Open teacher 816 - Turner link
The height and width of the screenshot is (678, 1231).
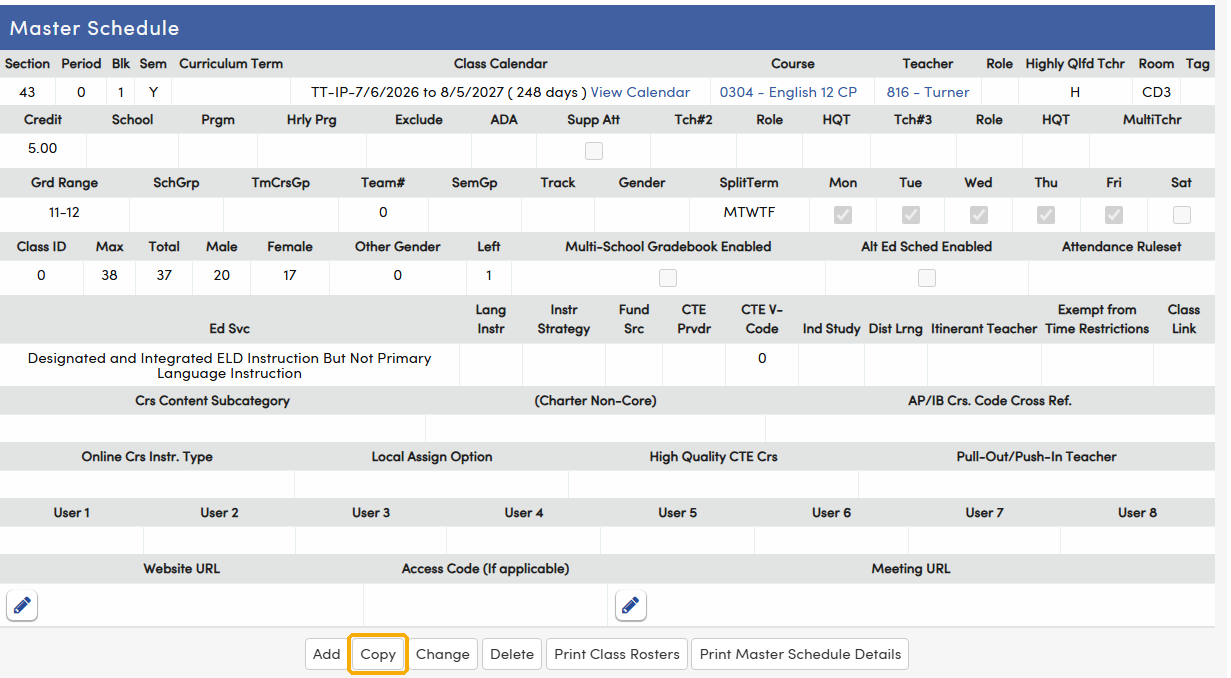(x=928, y=92)
